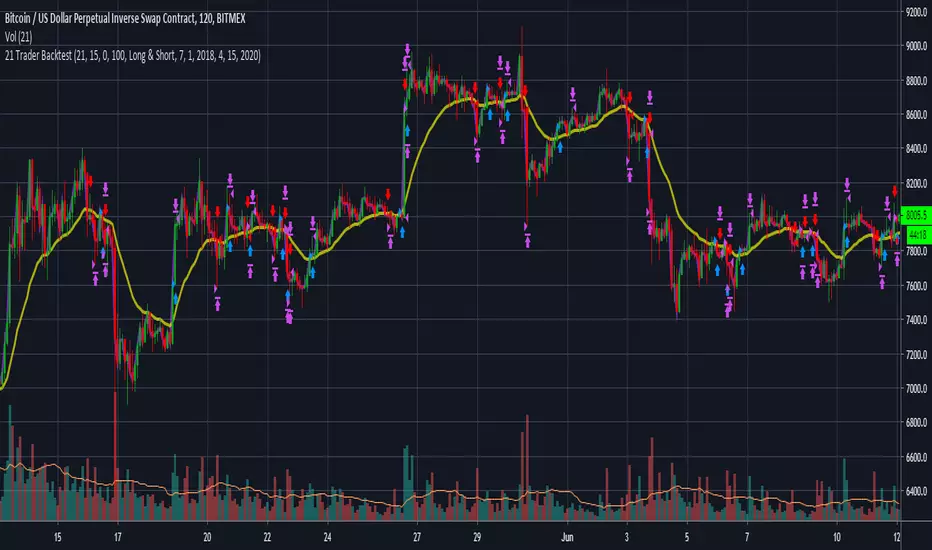Click the date label 20 on time axis
This screenshot has width=932, height=550.
(207, 538)
